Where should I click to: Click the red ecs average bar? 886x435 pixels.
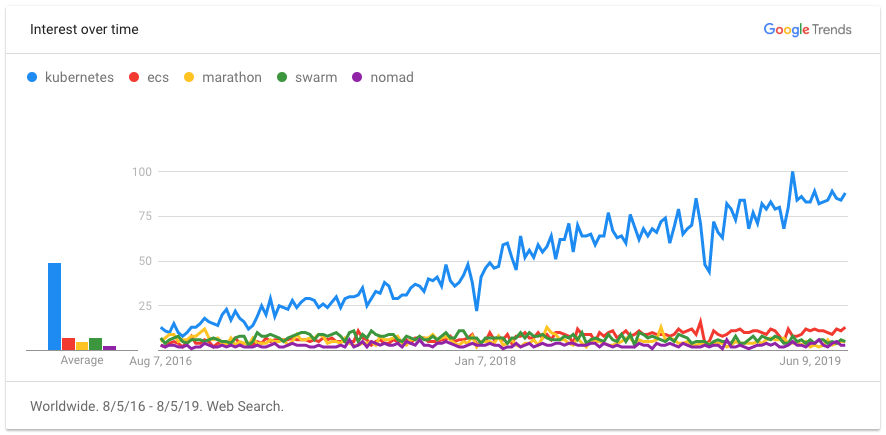[x=68, y=344]
